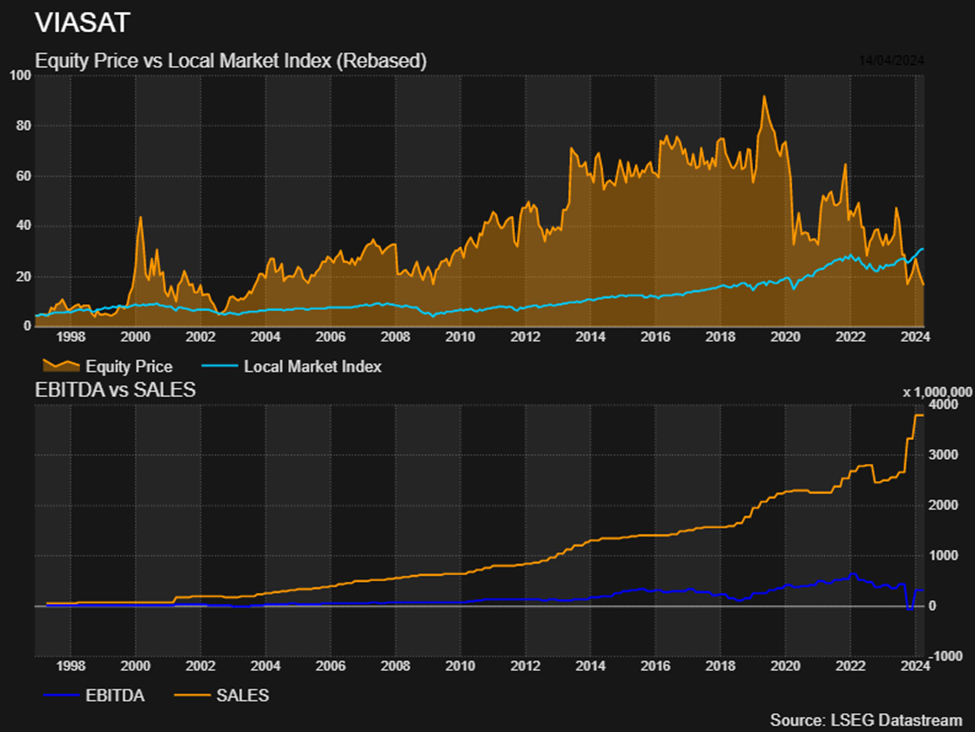The width and height of the screenshot is (975, 732).
Task: Click the orange SALES legend line
Action: (x=192, y=695)
